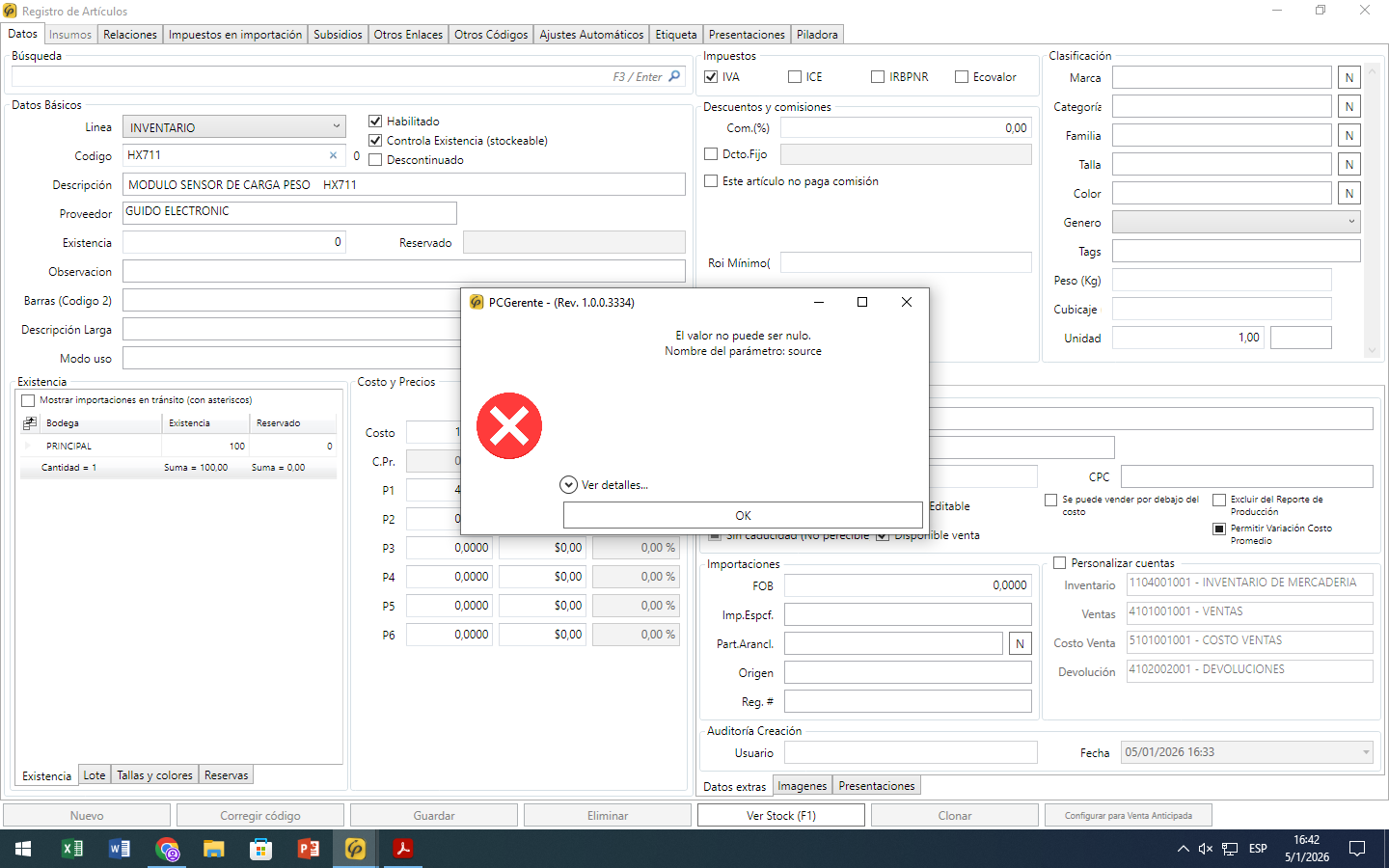Open Excel from the taskbar
The image size is (1389, 868).
(72, 849)
